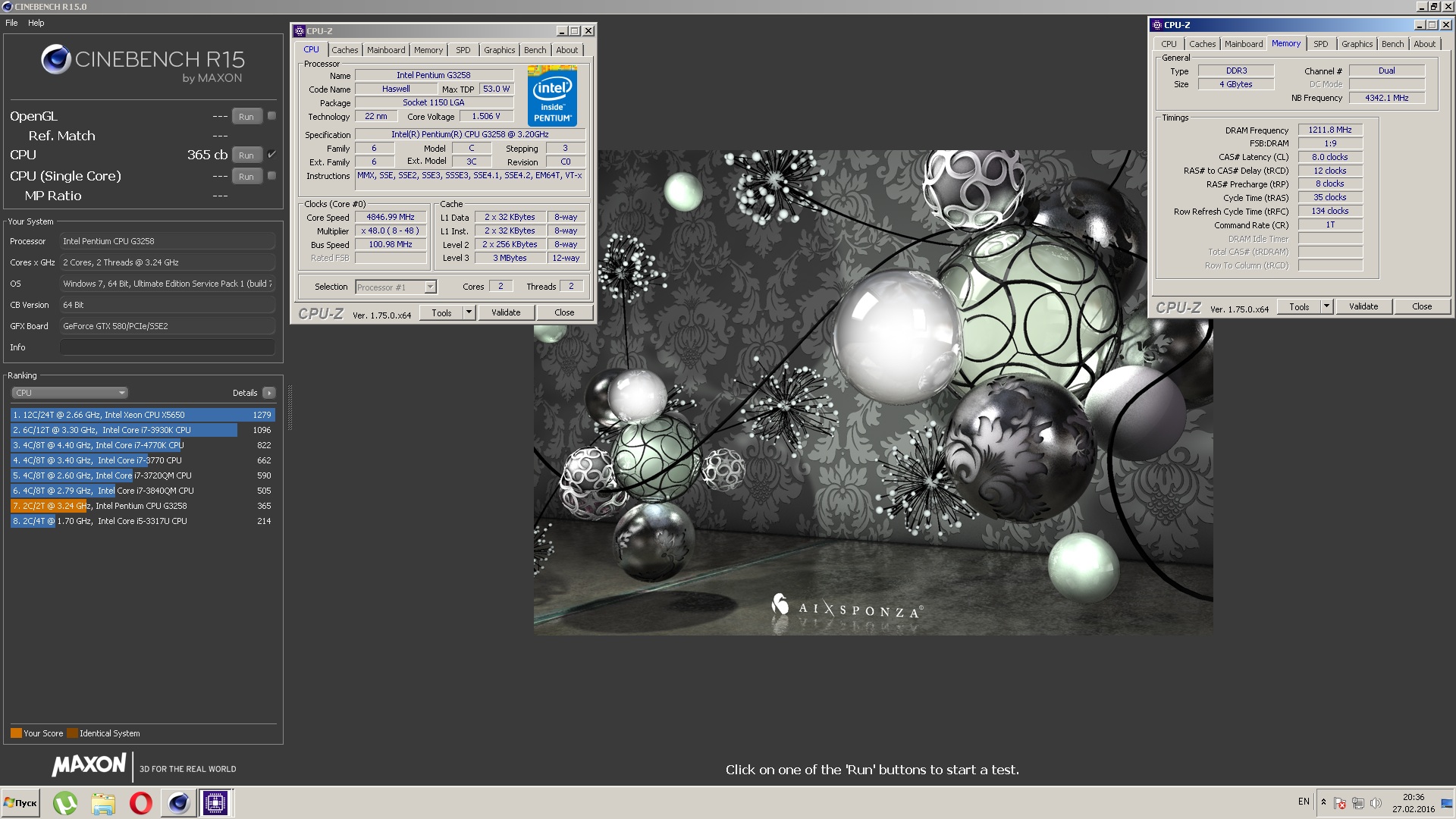Click Validate in left CPU-Z window
Screen dimensions: 1456x819
(506, 312)
